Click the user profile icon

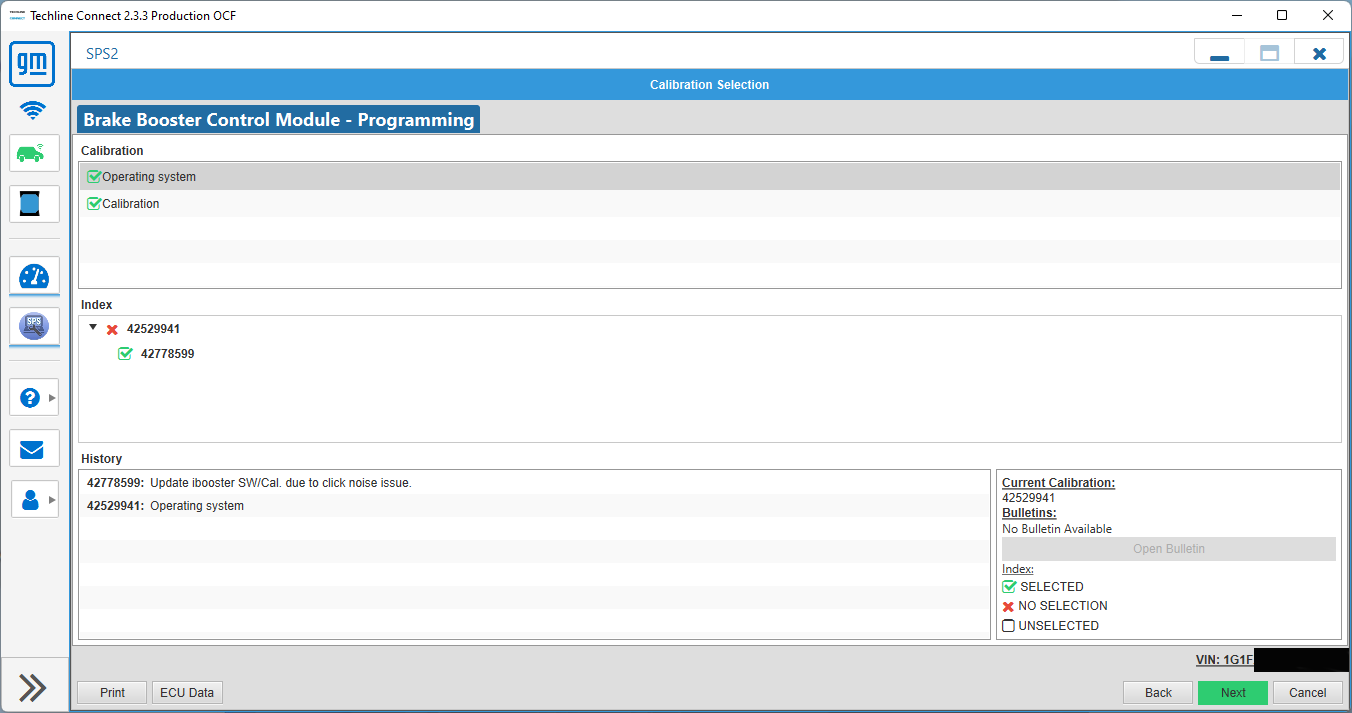point(30,499)
